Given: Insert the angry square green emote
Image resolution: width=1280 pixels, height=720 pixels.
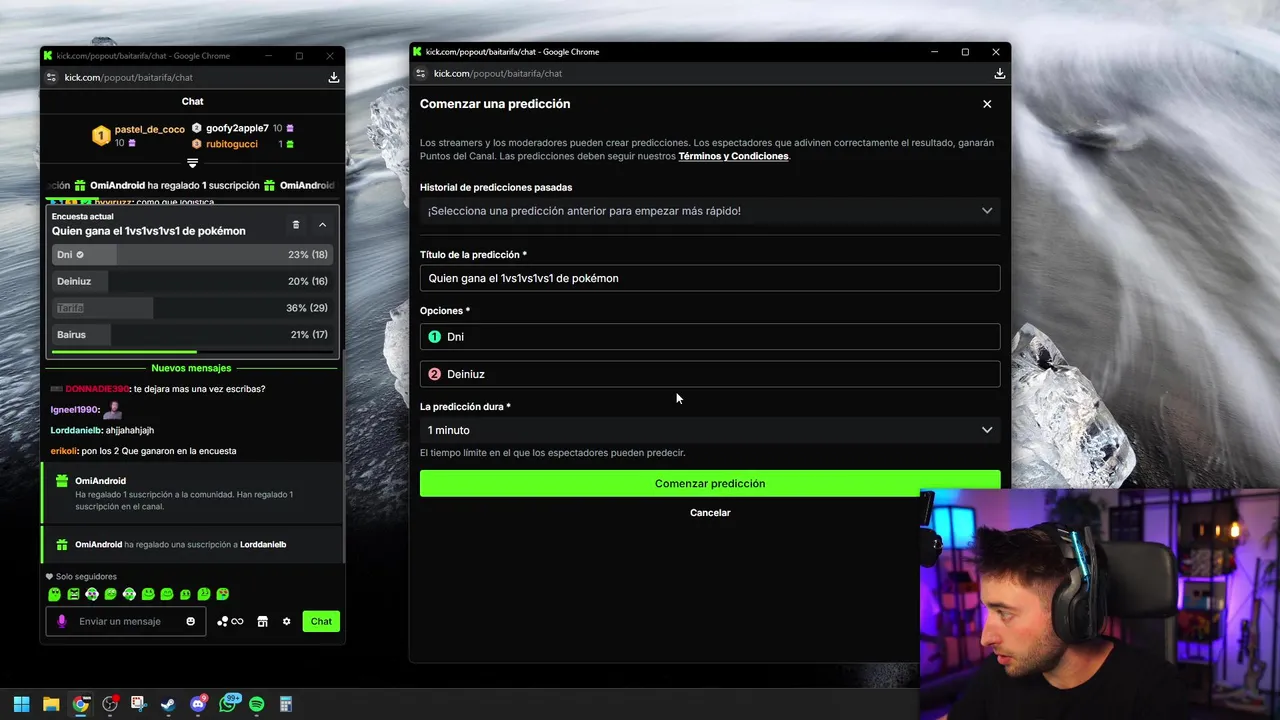Looking at the screenshot, I should pos(73,594).
